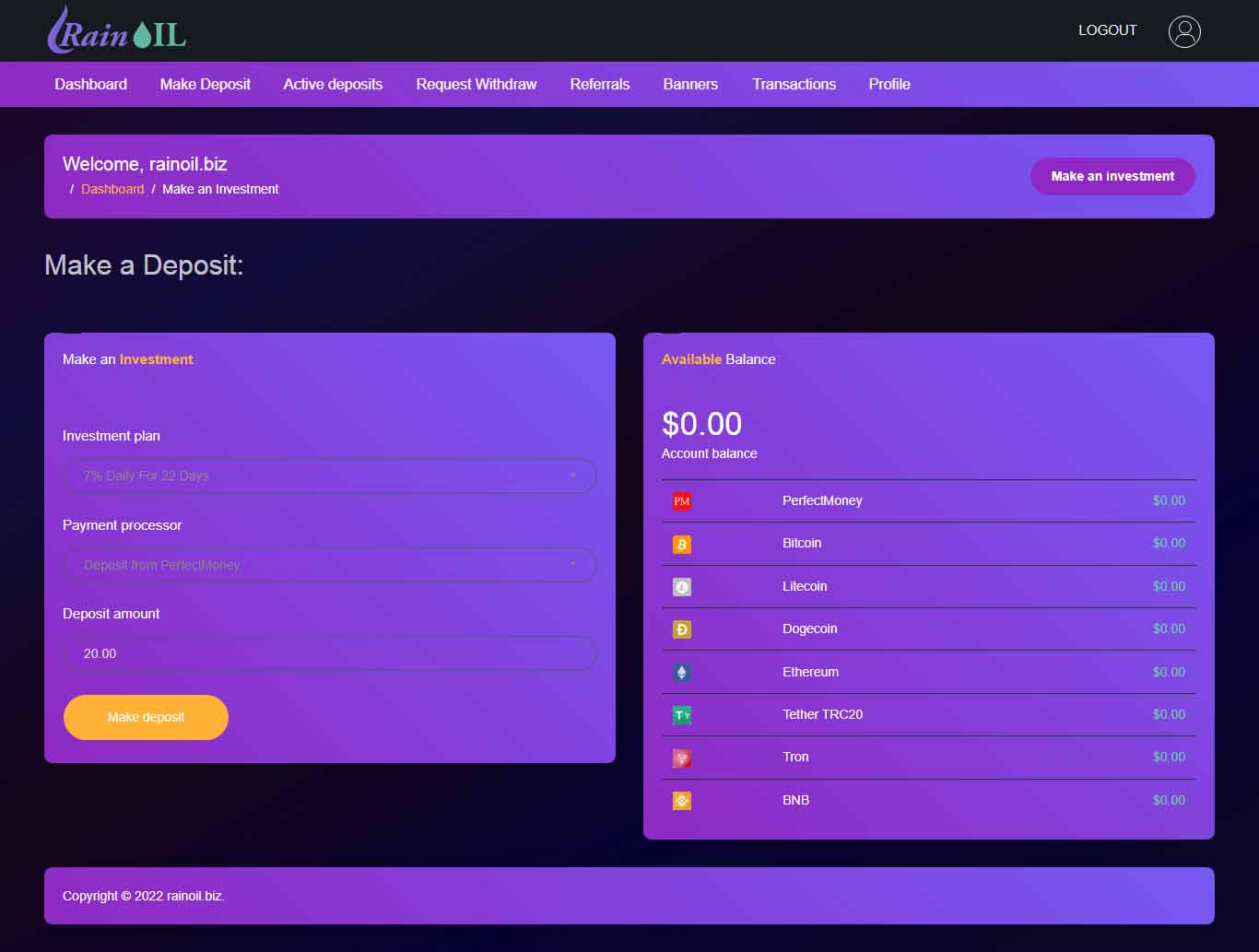
Task: Click the BNB coin icon
Action: pos(682,801)
